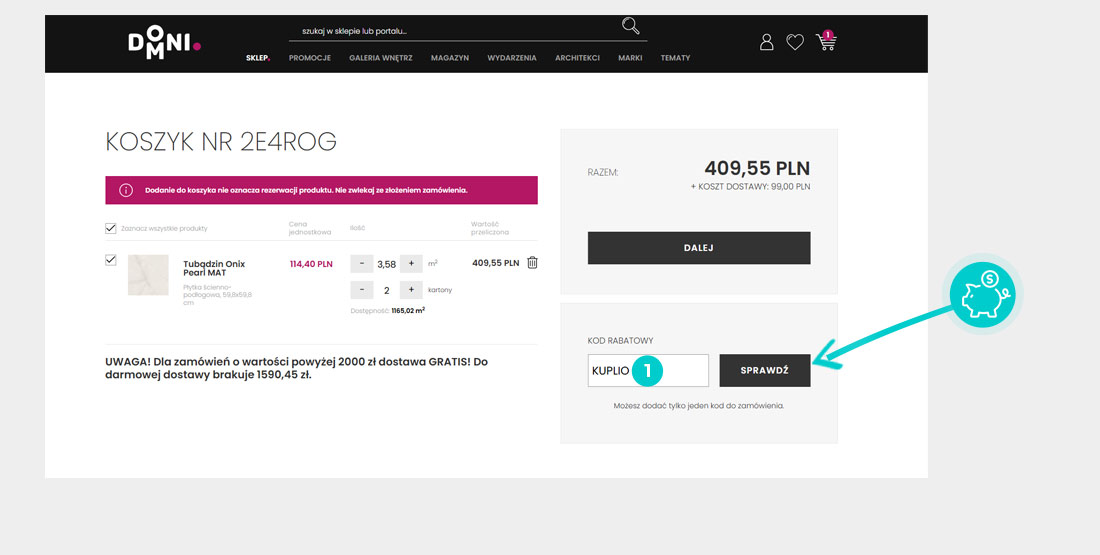
Task: Click the Domni logo in header
Action: [x=164, y=42]
